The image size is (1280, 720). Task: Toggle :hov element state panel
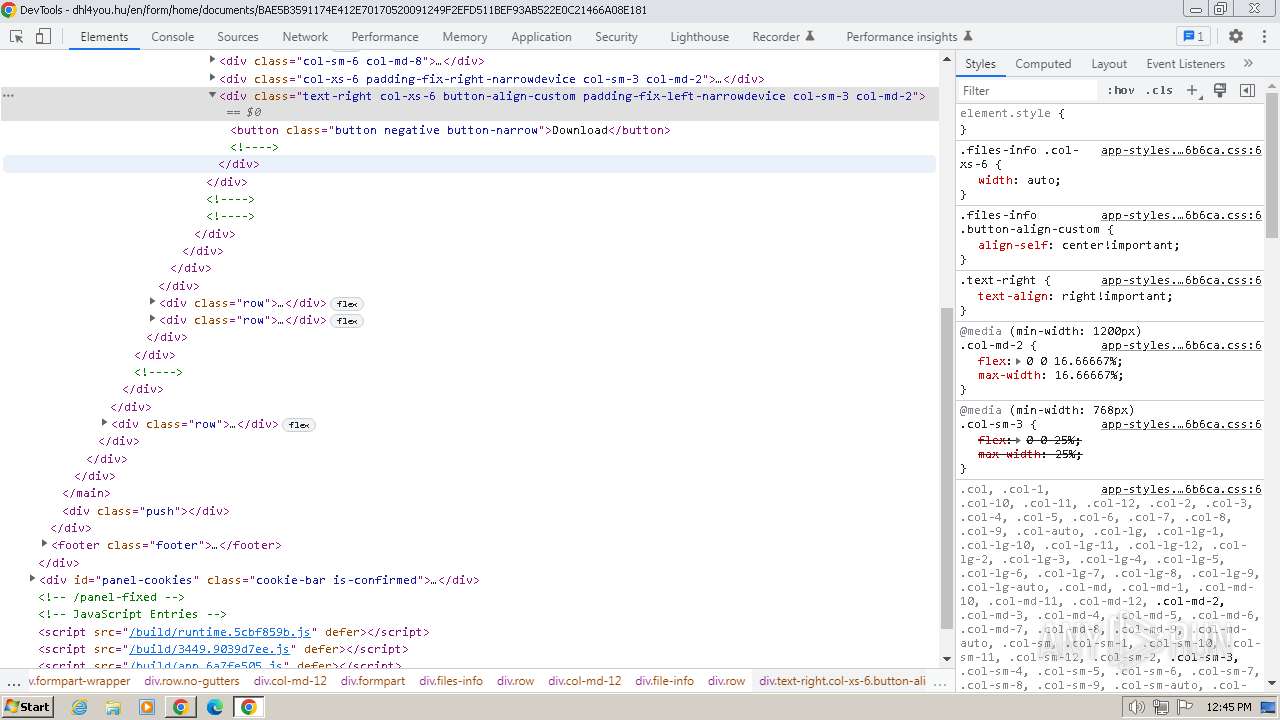[1121, 90]
